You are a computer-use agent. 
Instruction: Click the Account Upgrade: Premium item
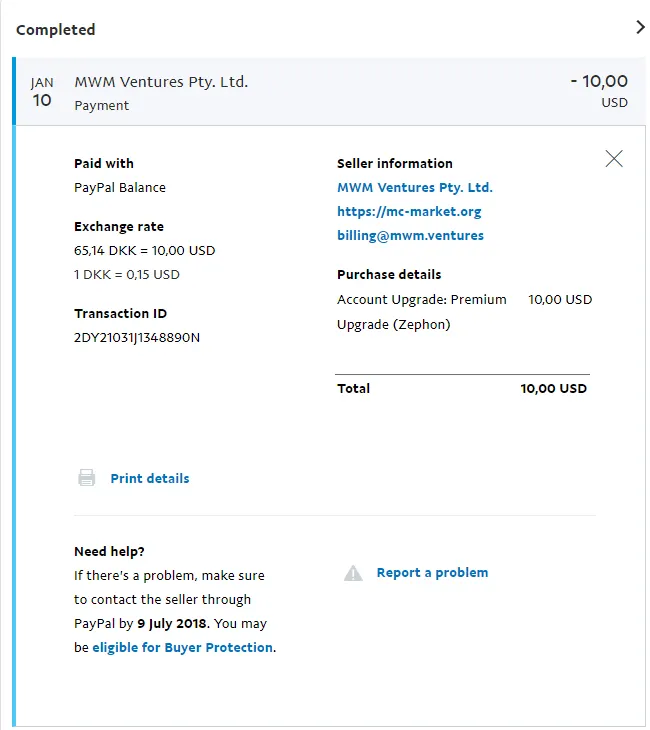point(421,312)
